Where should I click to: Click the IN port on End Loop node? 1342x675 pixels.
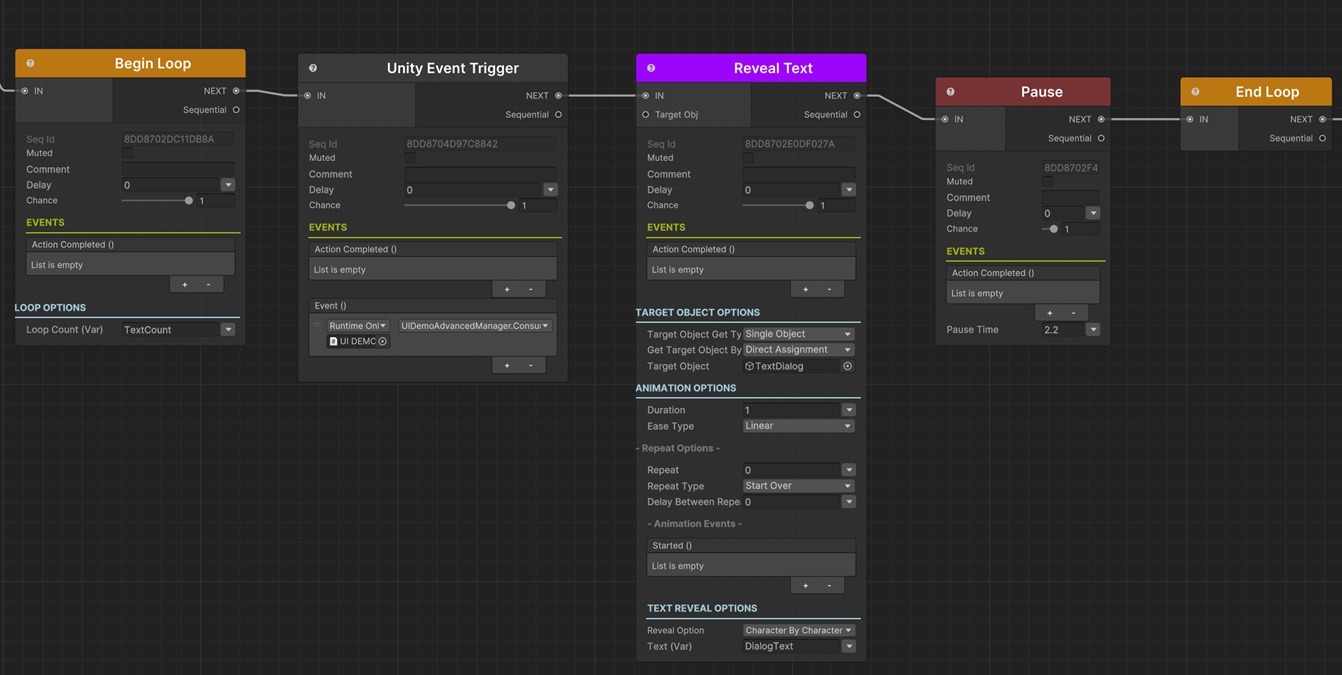(1189, 119)
